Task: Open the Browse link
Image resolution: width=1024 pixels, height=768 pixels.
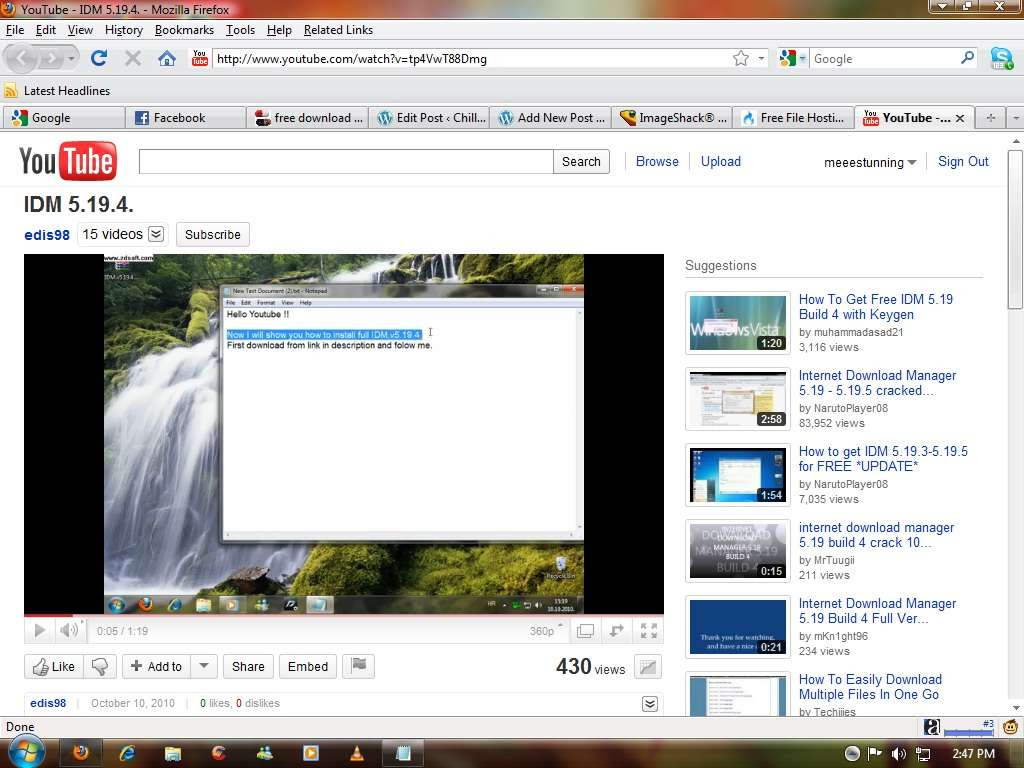Action: point(657,161)
